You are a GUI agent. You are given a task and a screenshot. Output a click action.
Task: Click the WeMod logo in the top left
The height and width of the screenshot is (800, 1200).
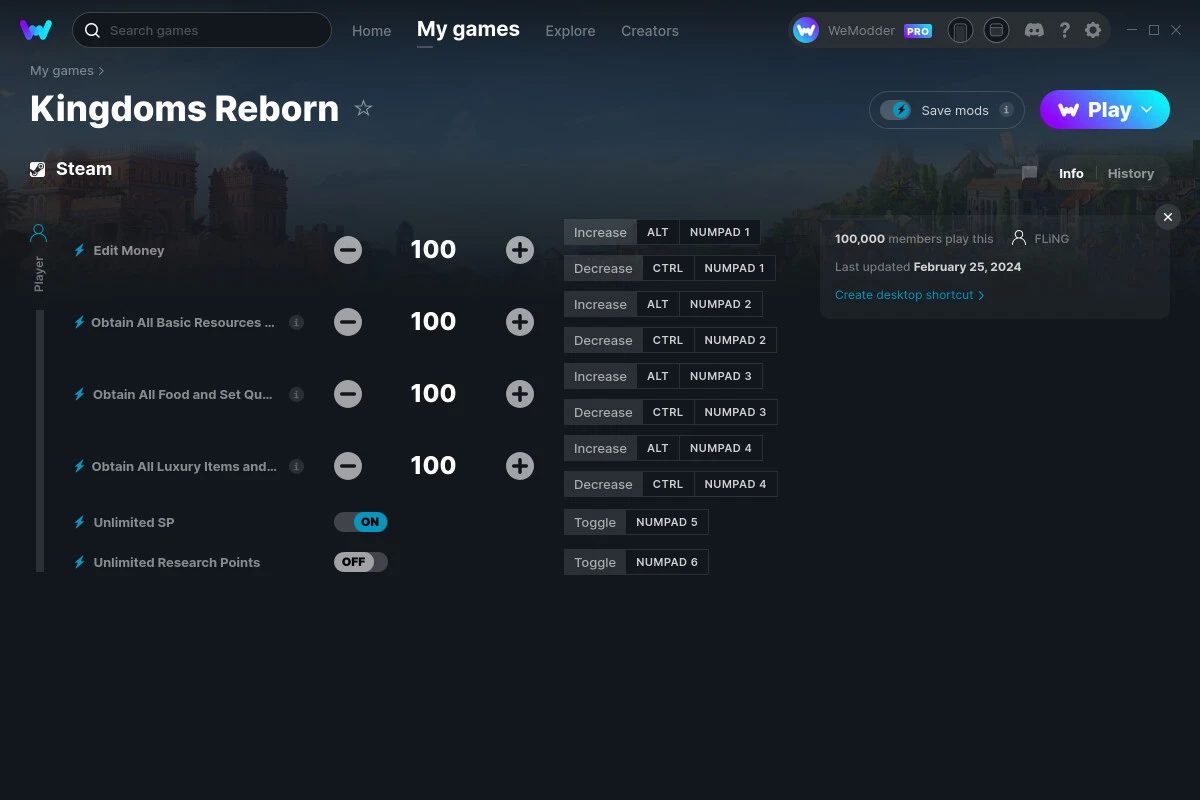tap(36, 30)
